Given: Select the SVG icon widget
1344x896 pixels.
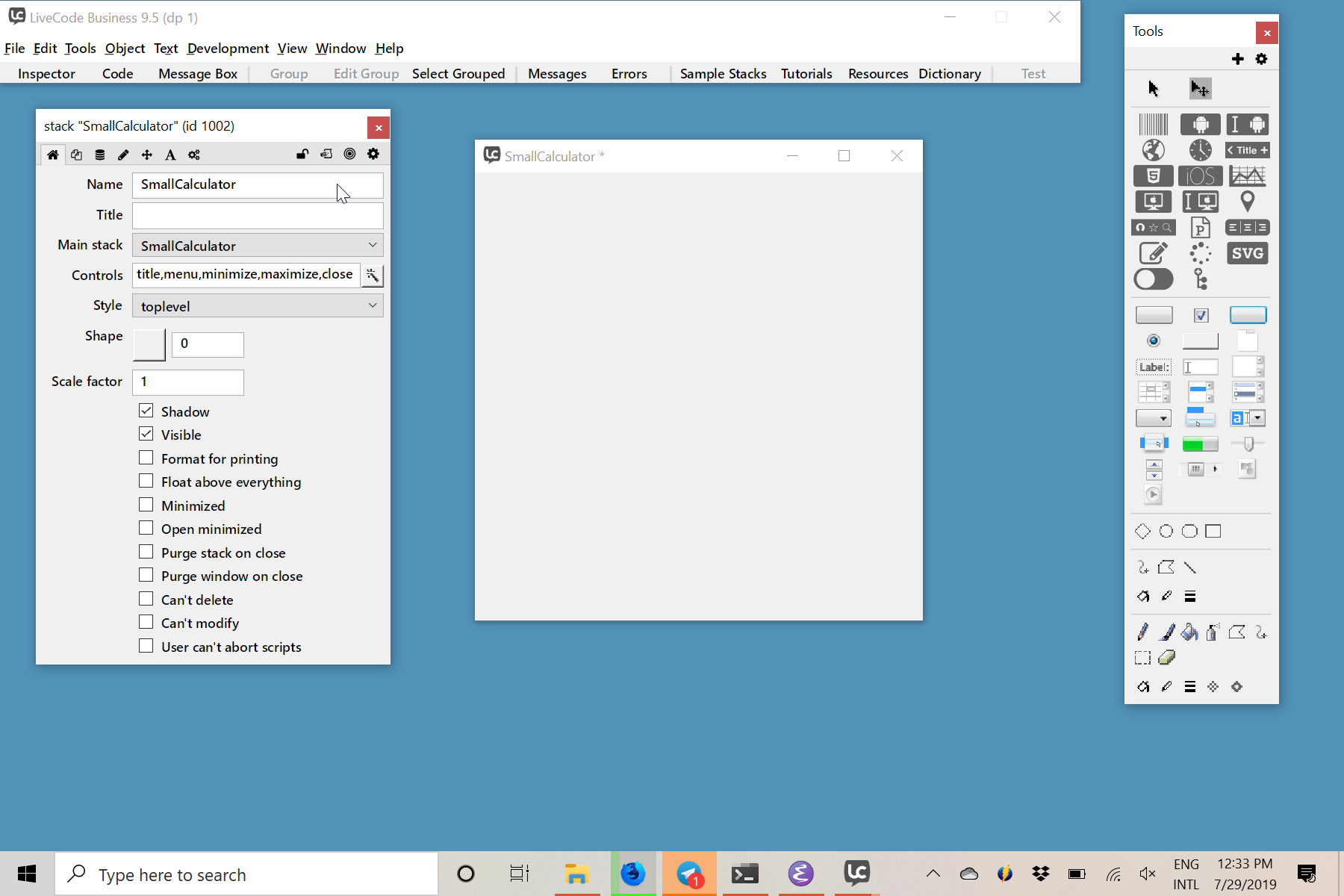Looking at the screenshot, I should pos(1247,253).
